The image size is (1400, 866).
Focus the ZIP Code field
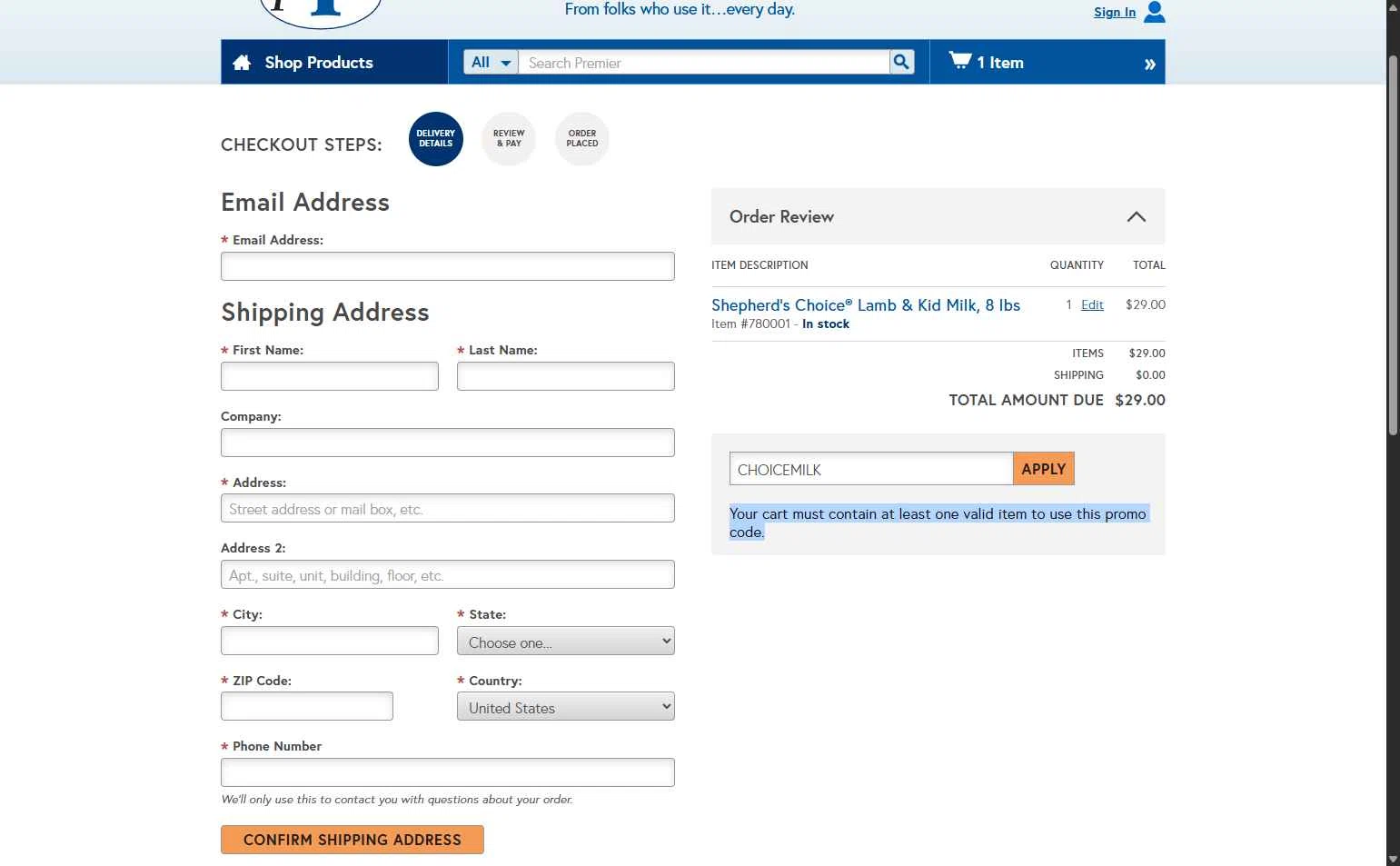point(307,706)
